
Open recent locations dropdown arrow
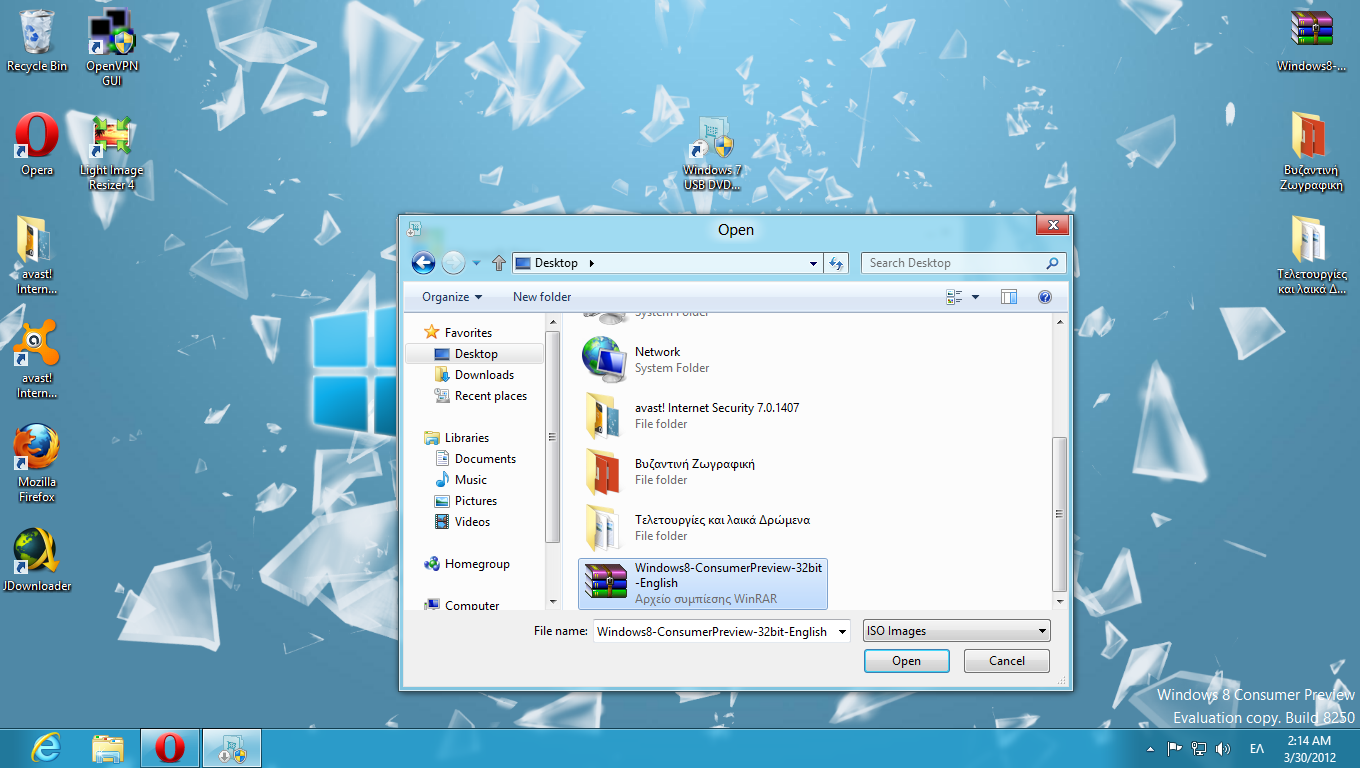coord(476,263)
